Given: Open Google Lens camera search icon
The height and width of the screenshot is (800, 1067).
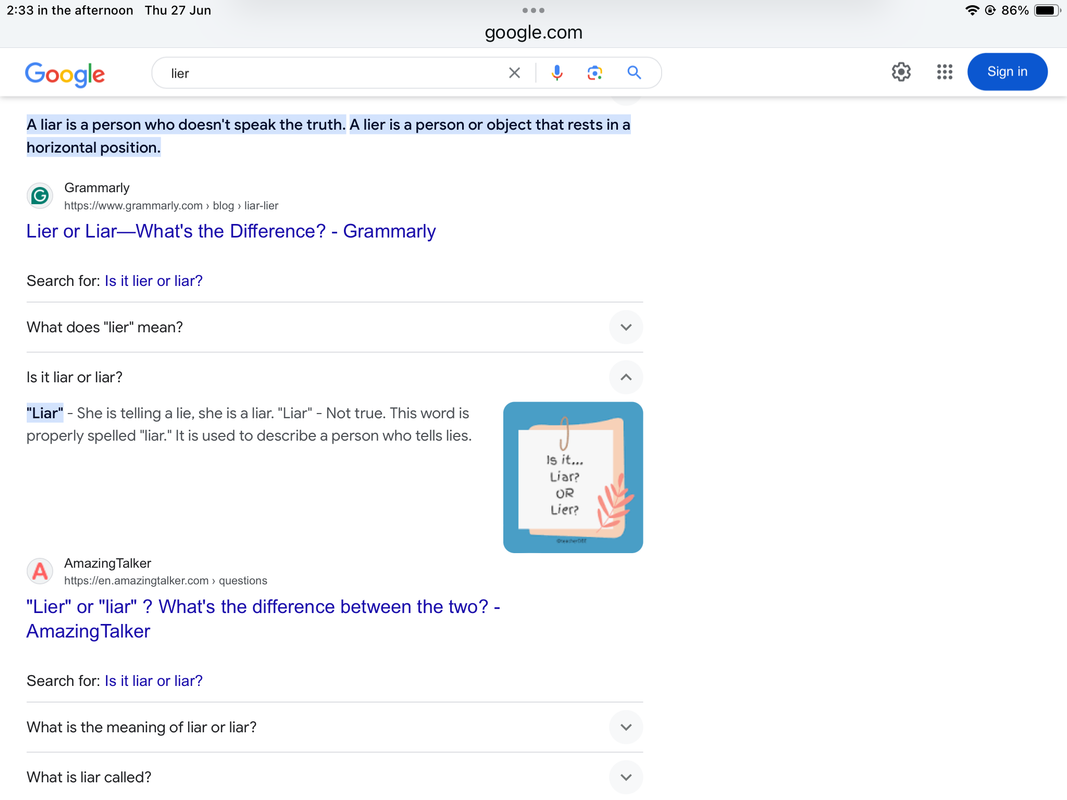Looking at the screenshot, I should [x=595, y=73].
